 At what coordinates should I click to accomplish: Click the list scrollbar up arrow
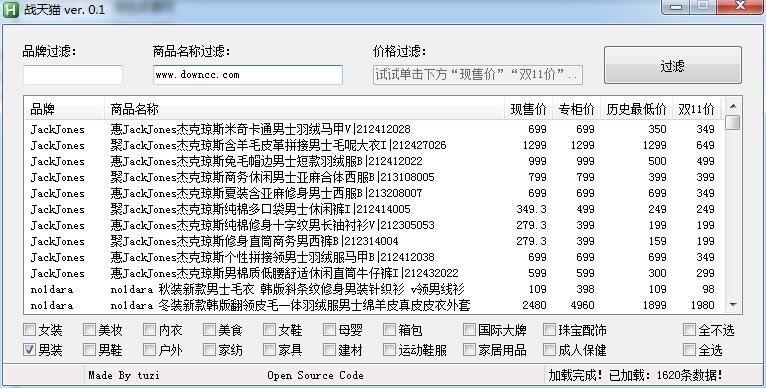tap(733, 106)
